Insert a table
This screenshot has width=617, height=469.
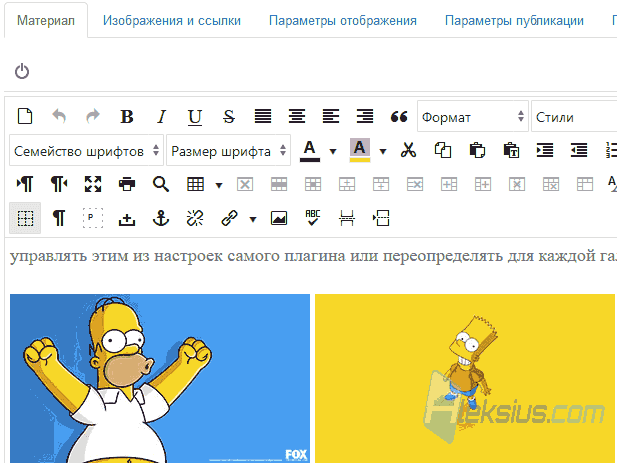(x=195, y=184)
